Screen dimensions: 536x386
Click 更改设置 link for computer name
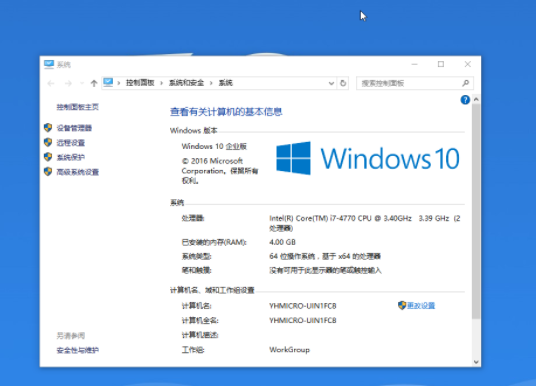pos(421,306)
